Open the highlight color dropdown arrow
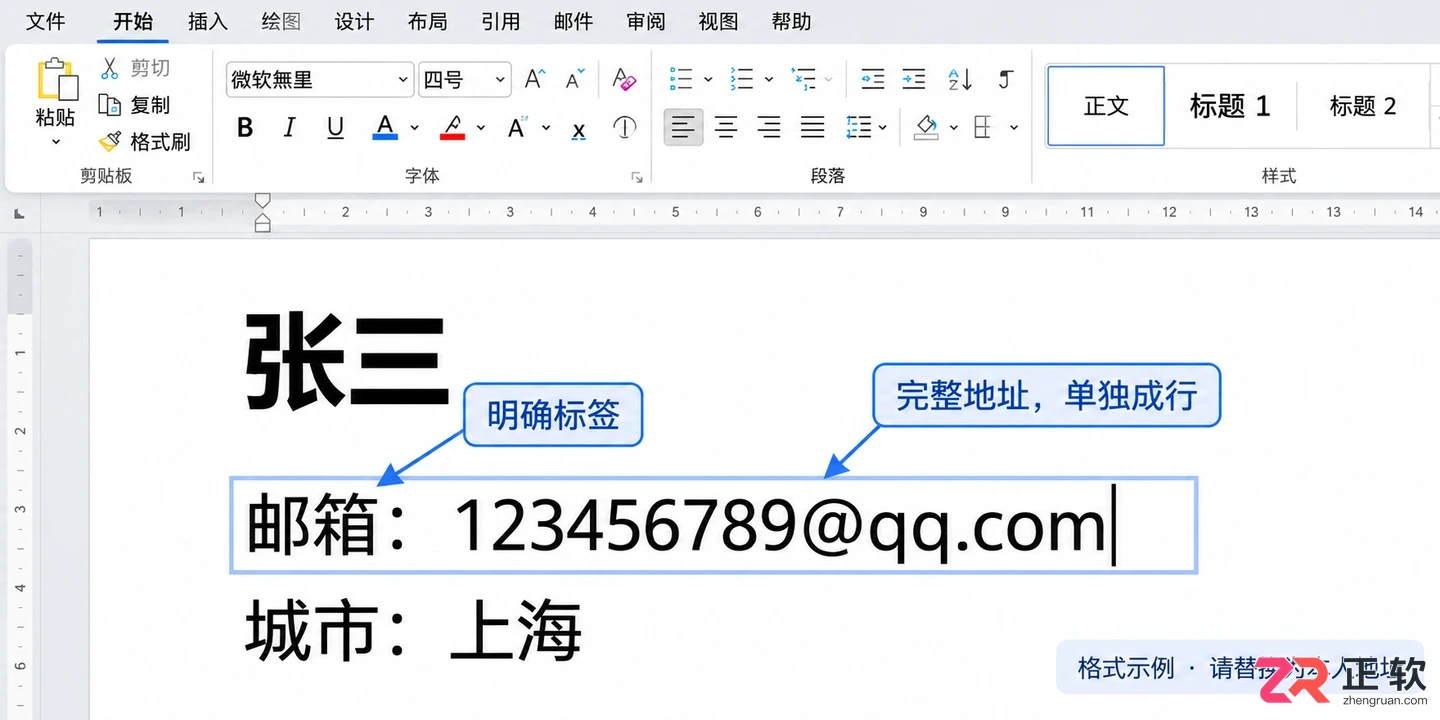The width and height of the screenshot is (1440, 720). click(481, 128)
